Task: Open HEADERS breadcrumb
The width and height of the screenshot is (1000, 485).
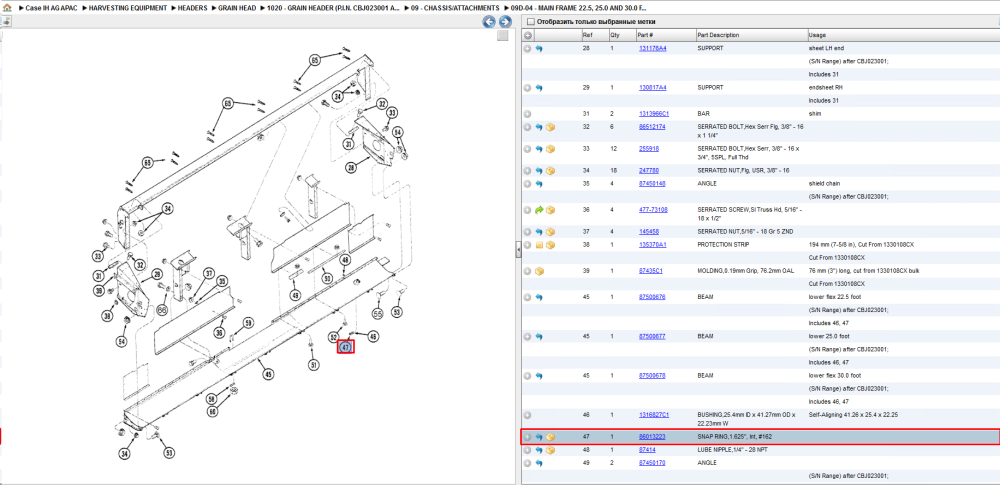Action: click(x=193, y=8)
